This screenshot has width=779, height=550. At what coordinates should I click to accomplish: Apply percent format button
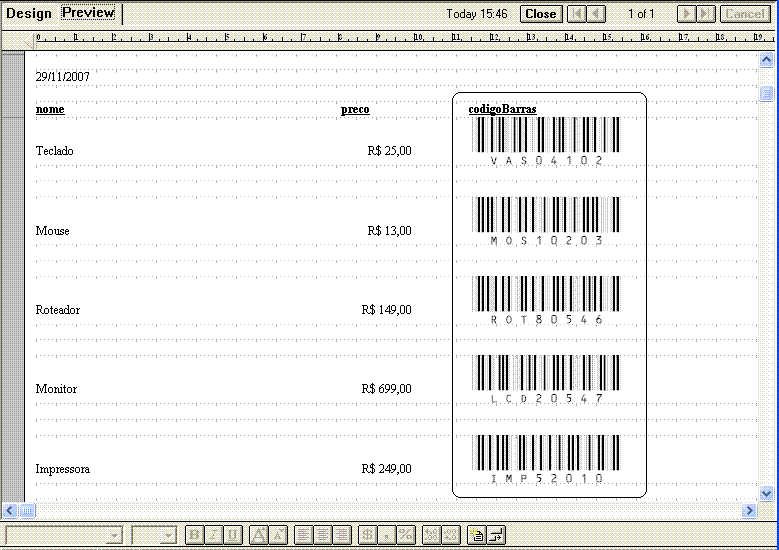click(406, 535)
